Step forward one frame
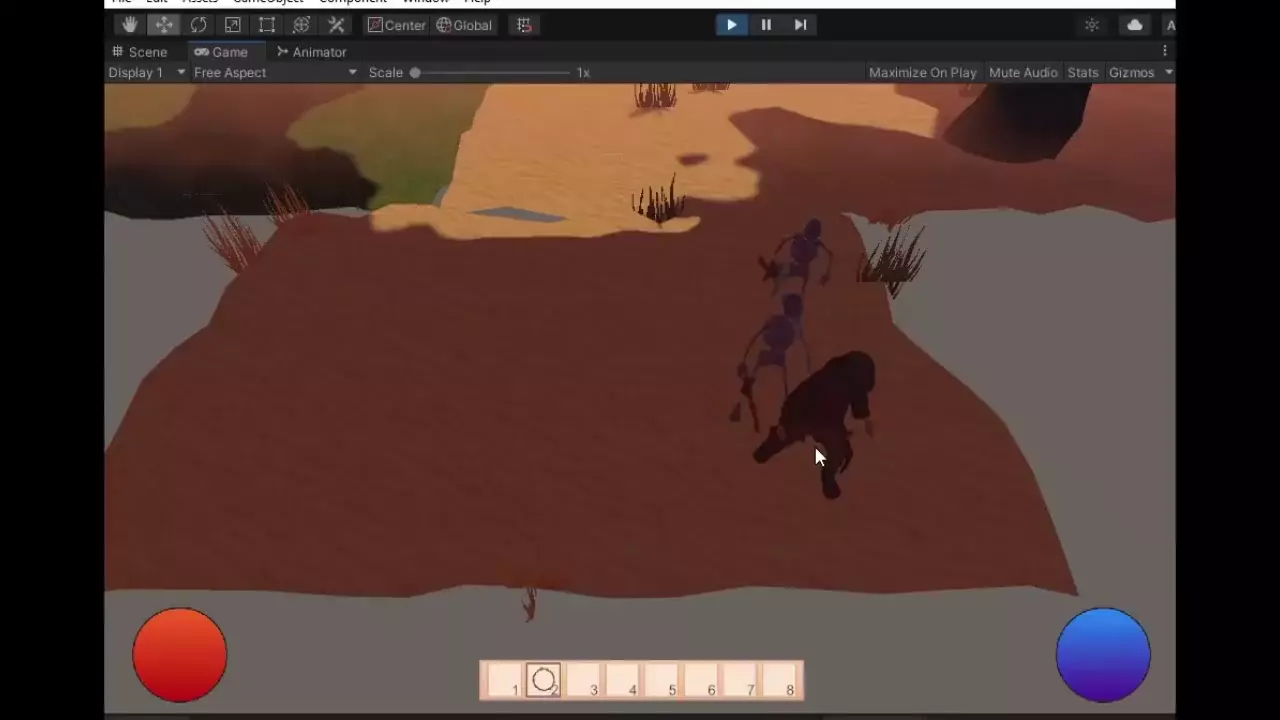The image size is (1280, 720). pyautogui.click(x=800, y=25)
